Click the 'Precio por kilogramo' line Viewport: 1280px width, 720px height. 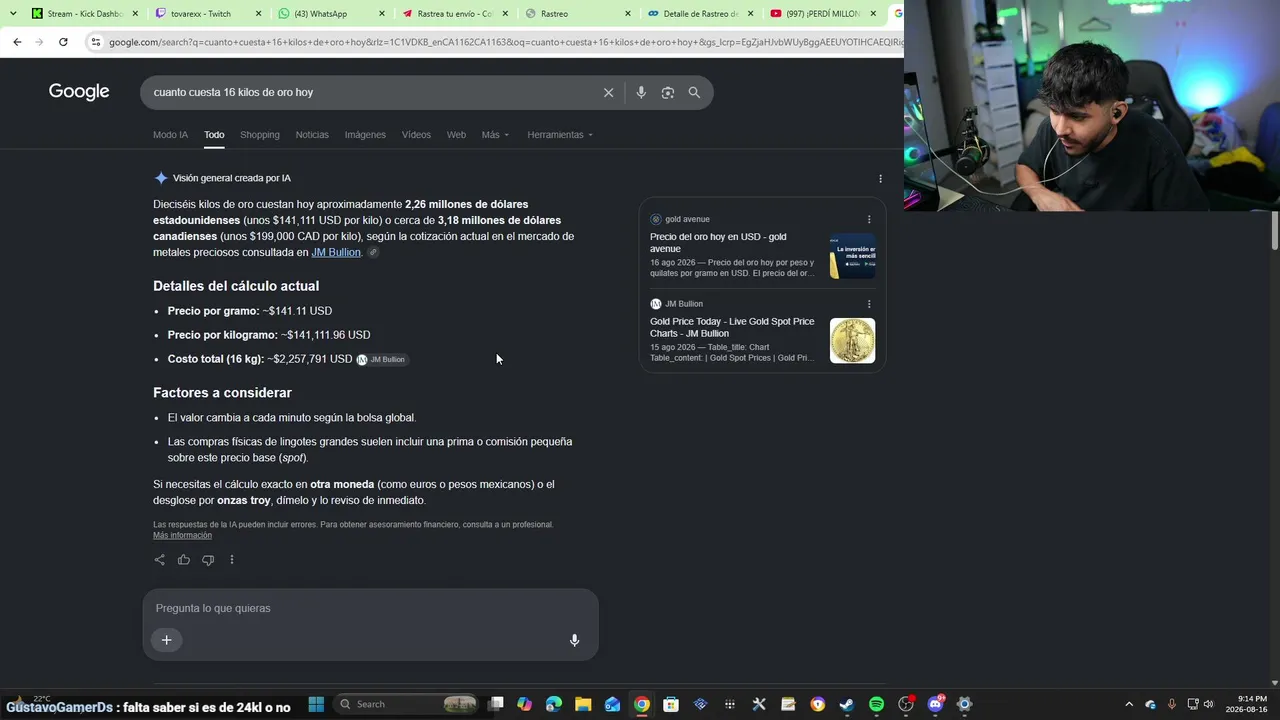269,335
